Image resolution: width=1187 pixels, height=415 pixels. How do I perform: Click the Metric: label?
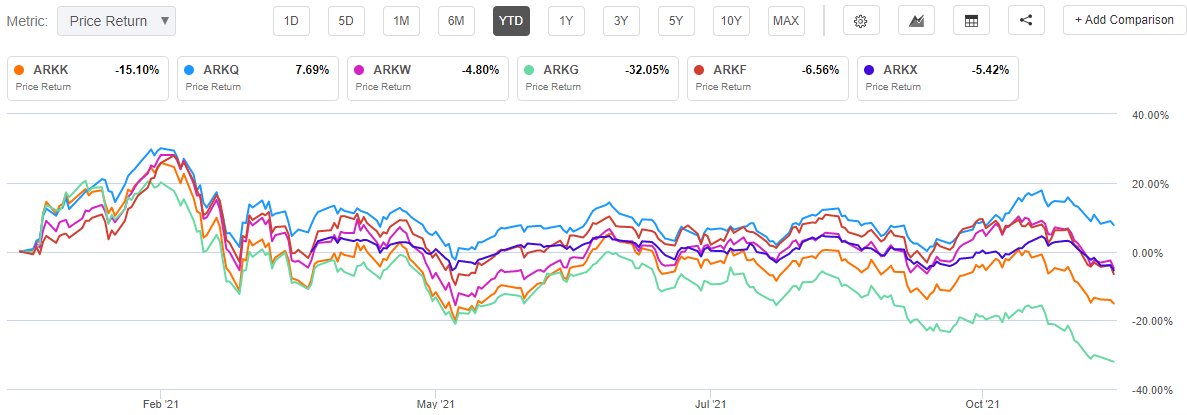(27, 21)
